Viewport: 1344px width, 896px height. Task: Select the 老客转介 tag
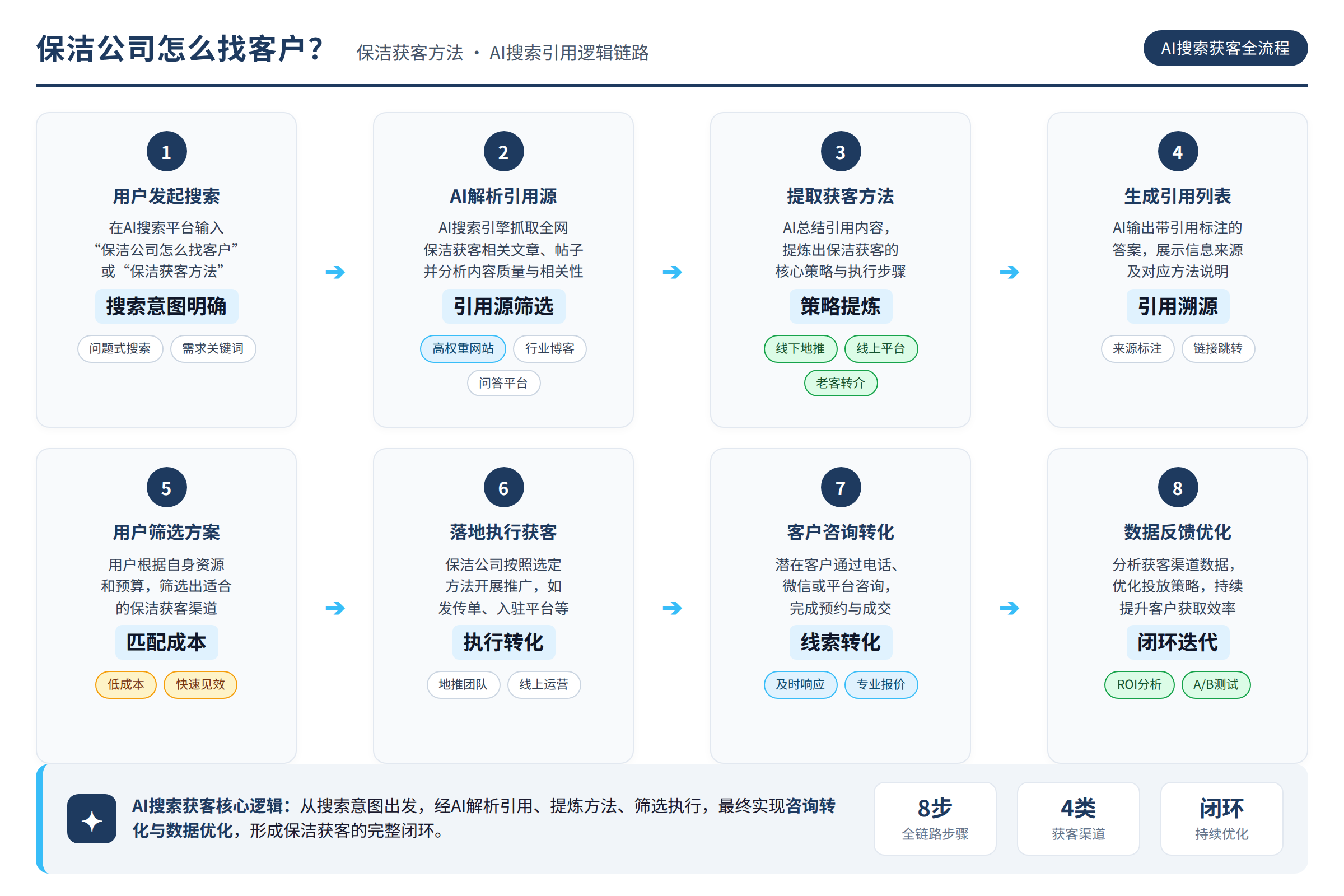(841, 383)
